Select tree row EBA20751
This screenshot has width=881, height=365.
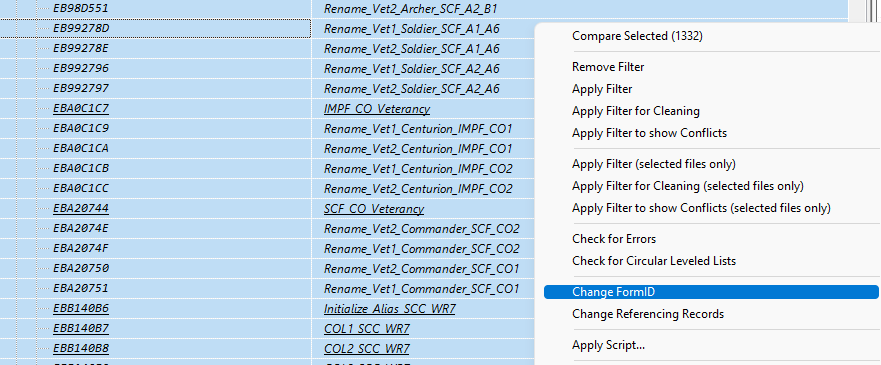81,288
